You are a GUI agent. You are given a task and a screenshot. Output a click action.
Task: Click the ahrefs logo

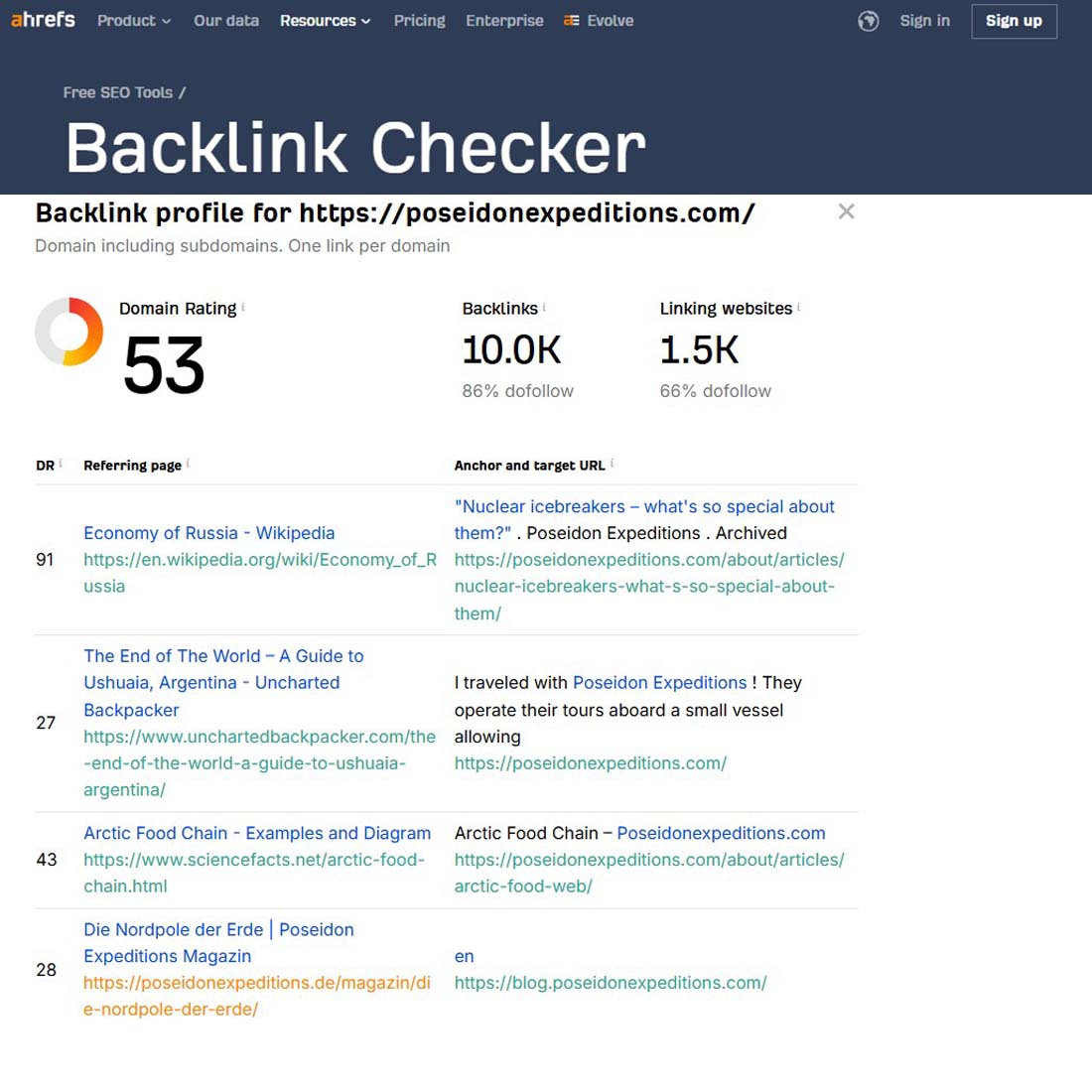[43, 20]
